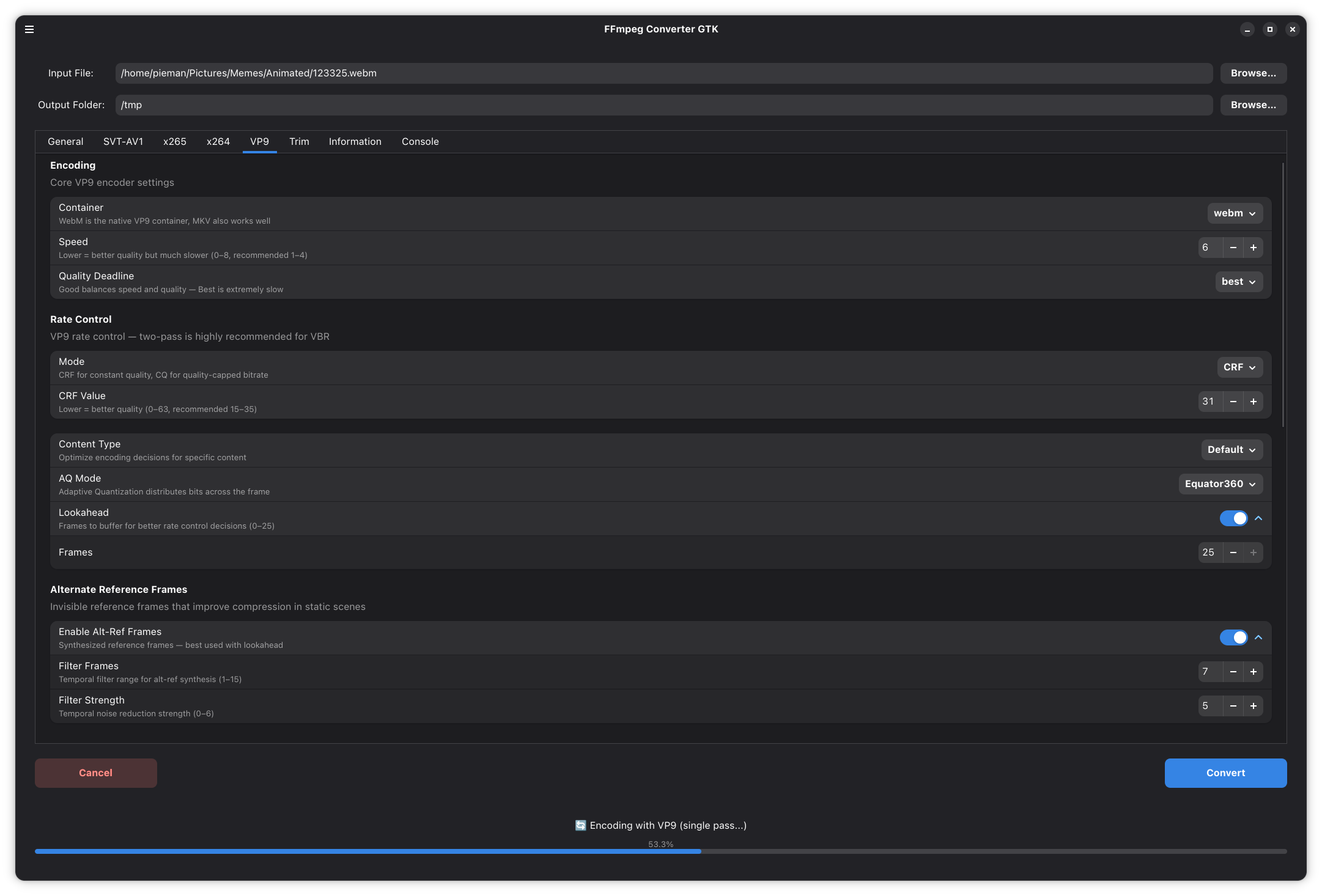Open the AQ Mode Equator360 dropdown
Viewport: 1322px width, 896px height.
coord(1220,484)
